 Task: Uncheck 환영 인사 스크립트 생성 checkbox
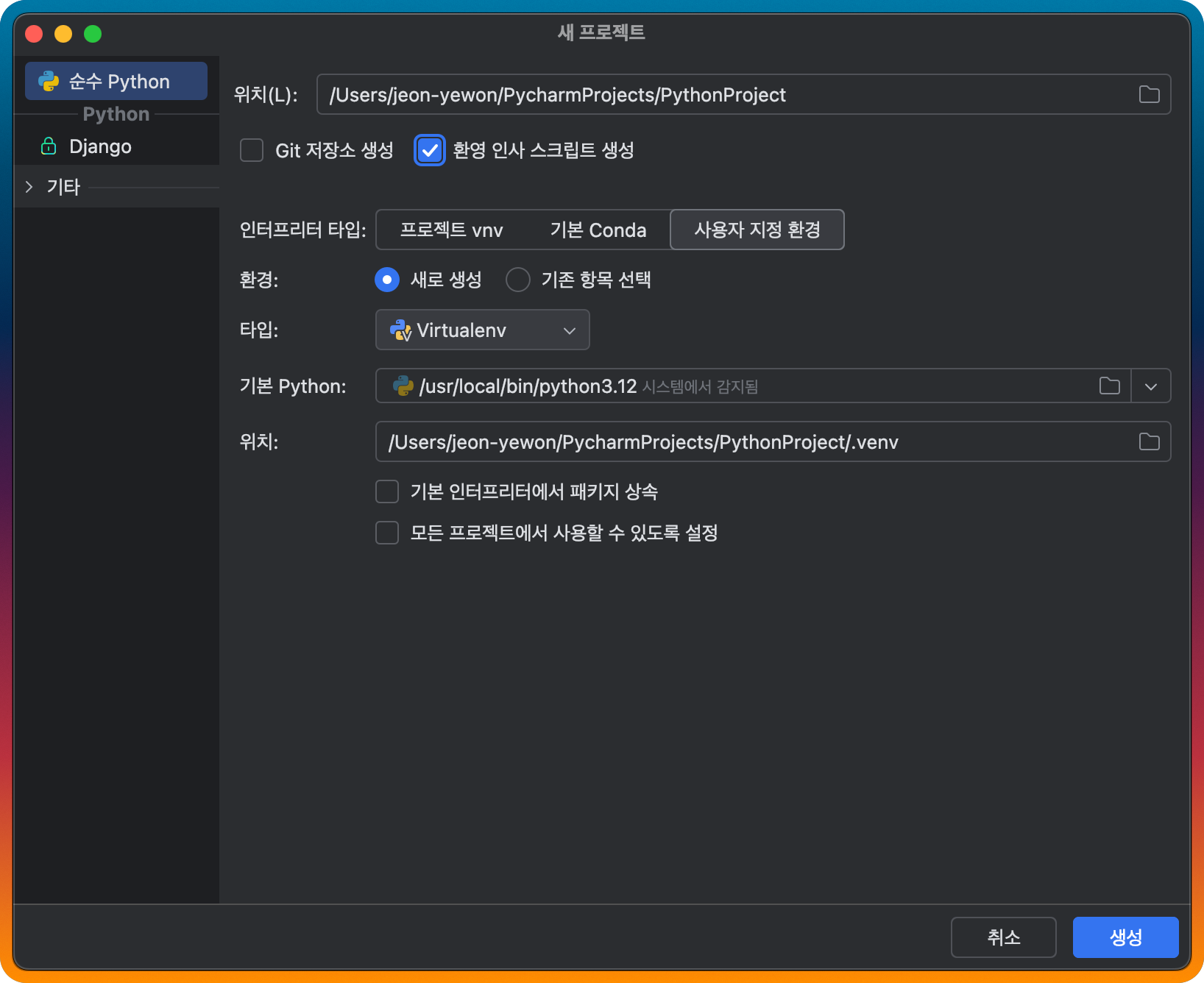click(430, 150)
